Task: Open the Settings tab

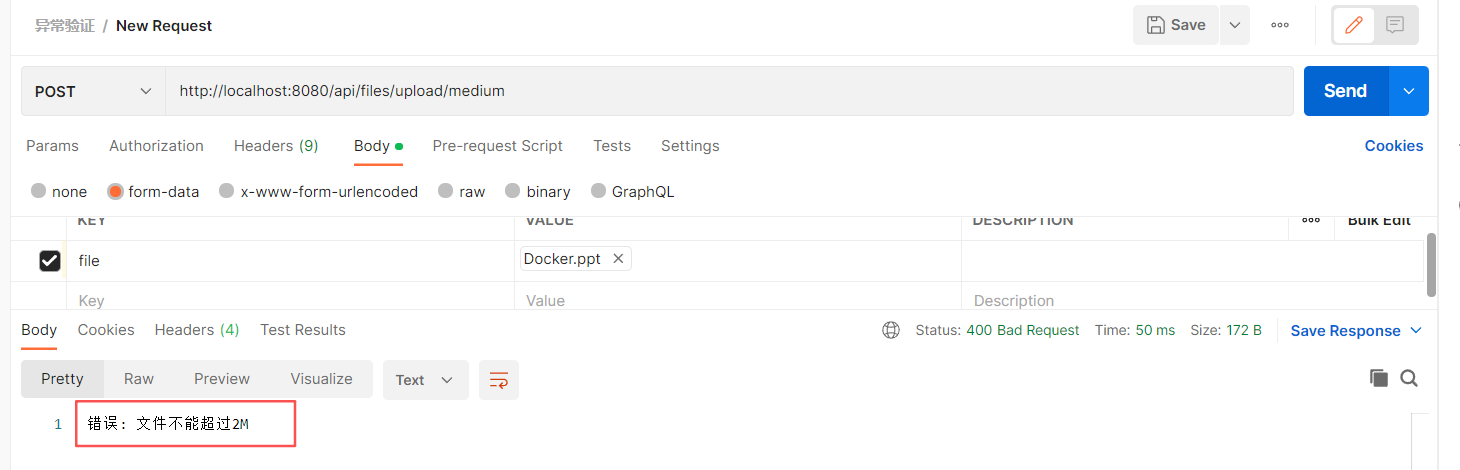Action: [690, 146]
